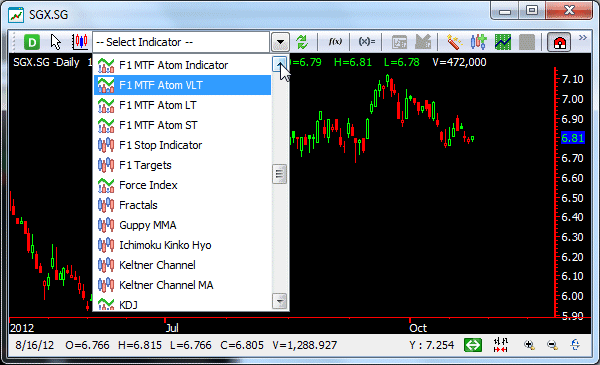Pick F1 Targets from the list

183,165
